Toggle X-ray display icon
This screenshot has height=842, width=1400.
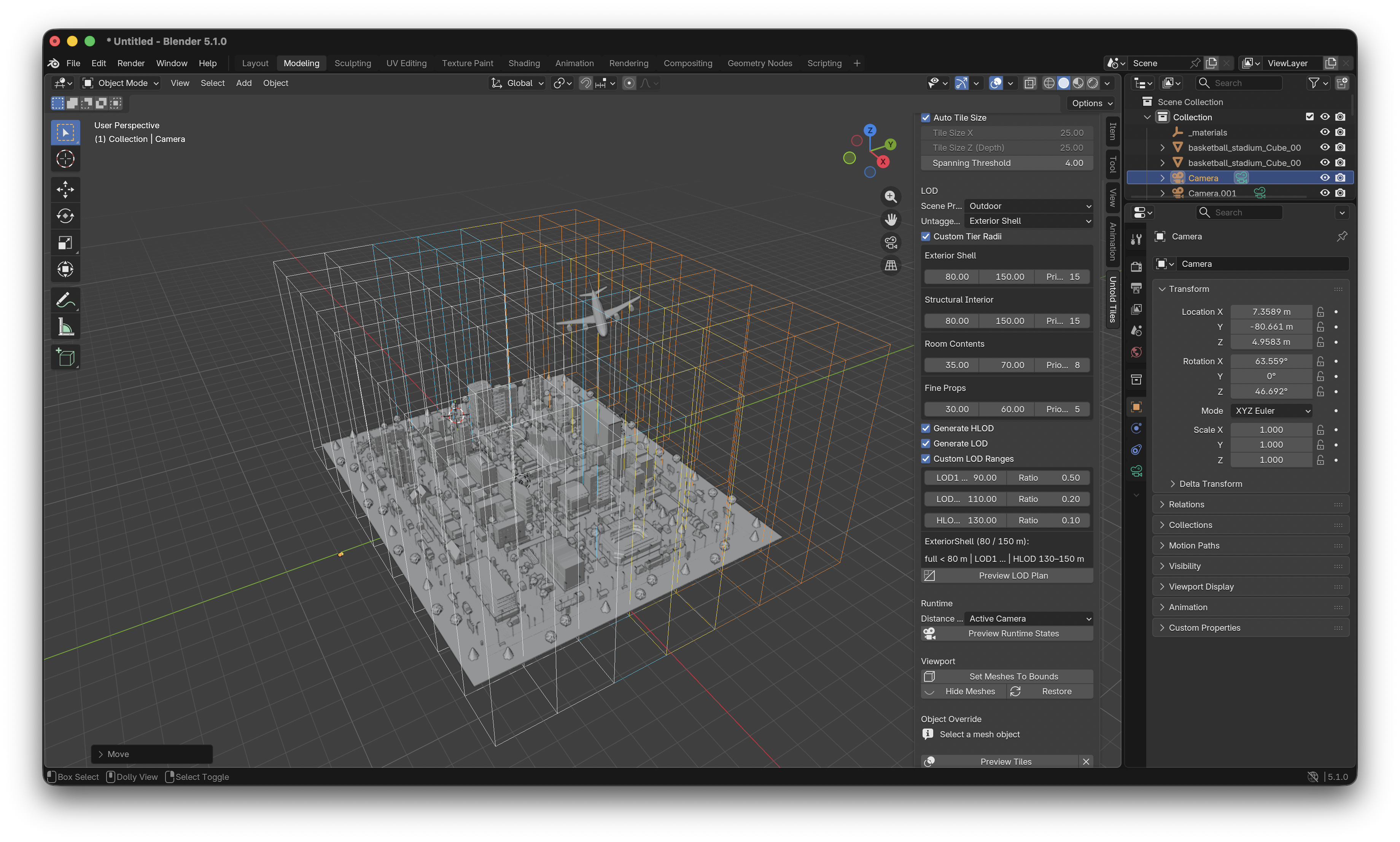tap(1030, 83)
